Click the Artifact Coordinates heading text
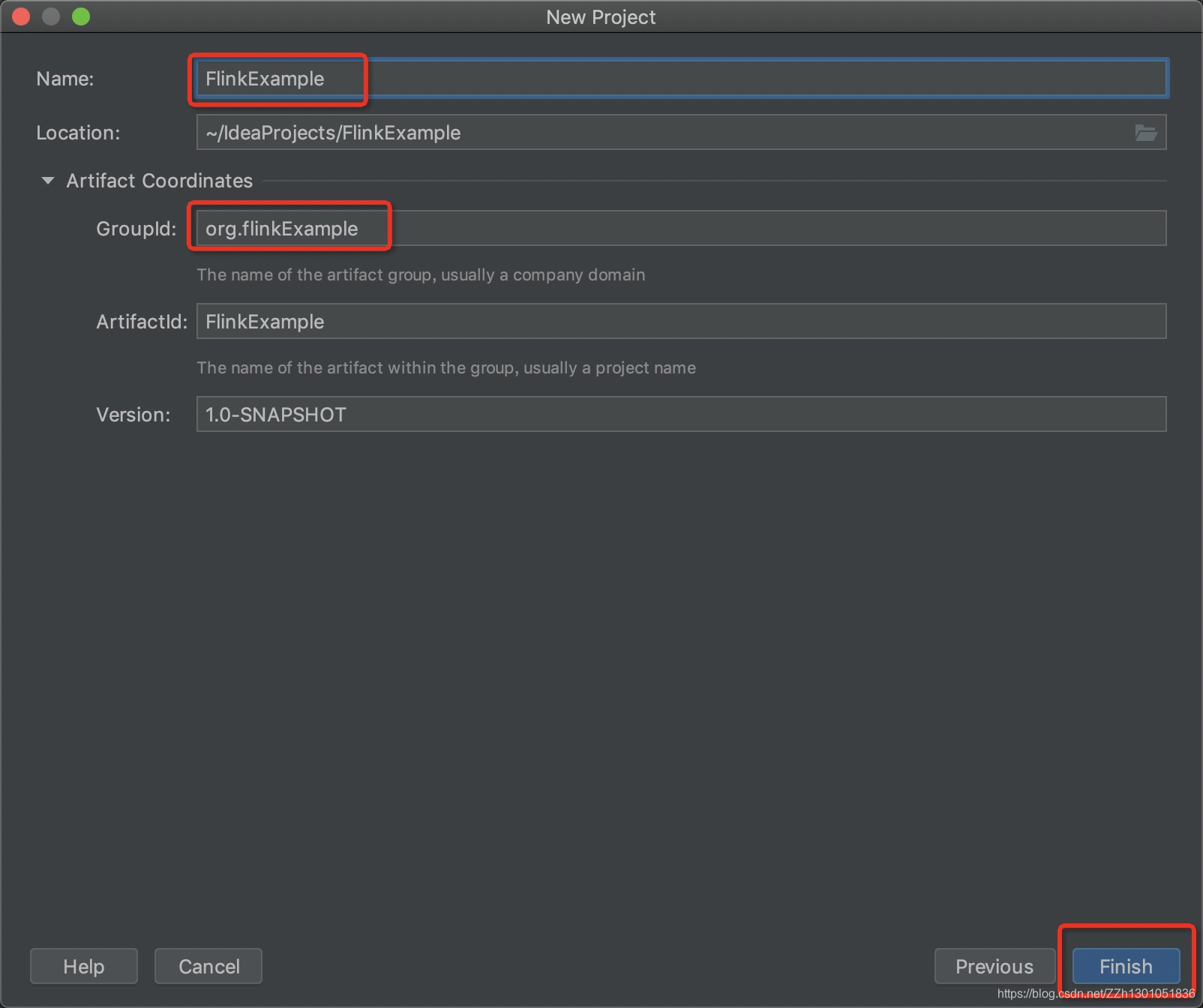Viewport: 1203px width, 1008px height. tap(159, 181)
